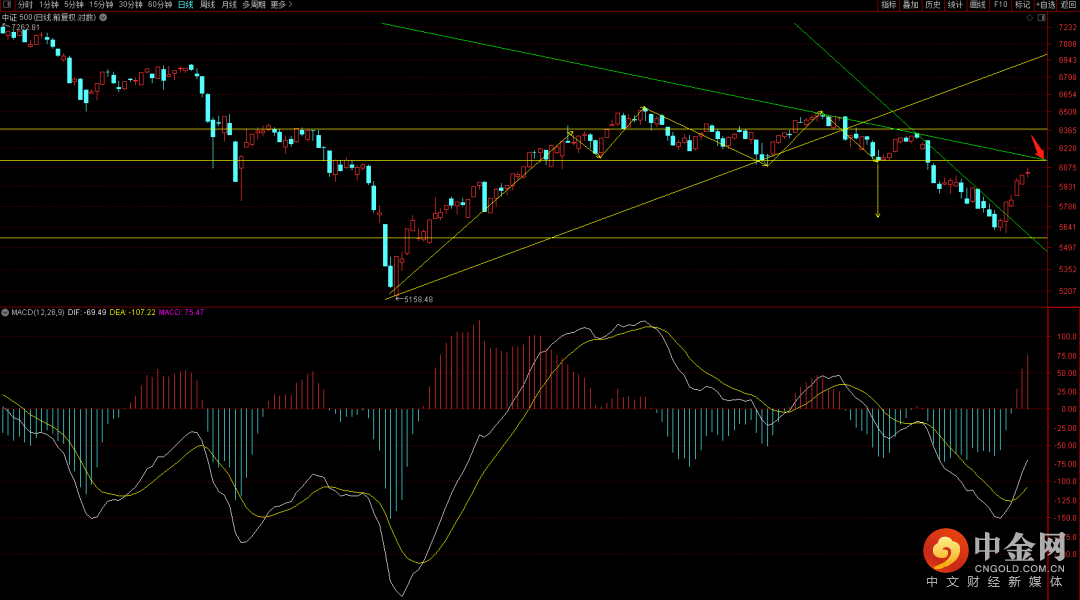1080x600 pixels.
Task: Click the MACD(12,26,9) indicator label
Action: [x=38, y=312]
